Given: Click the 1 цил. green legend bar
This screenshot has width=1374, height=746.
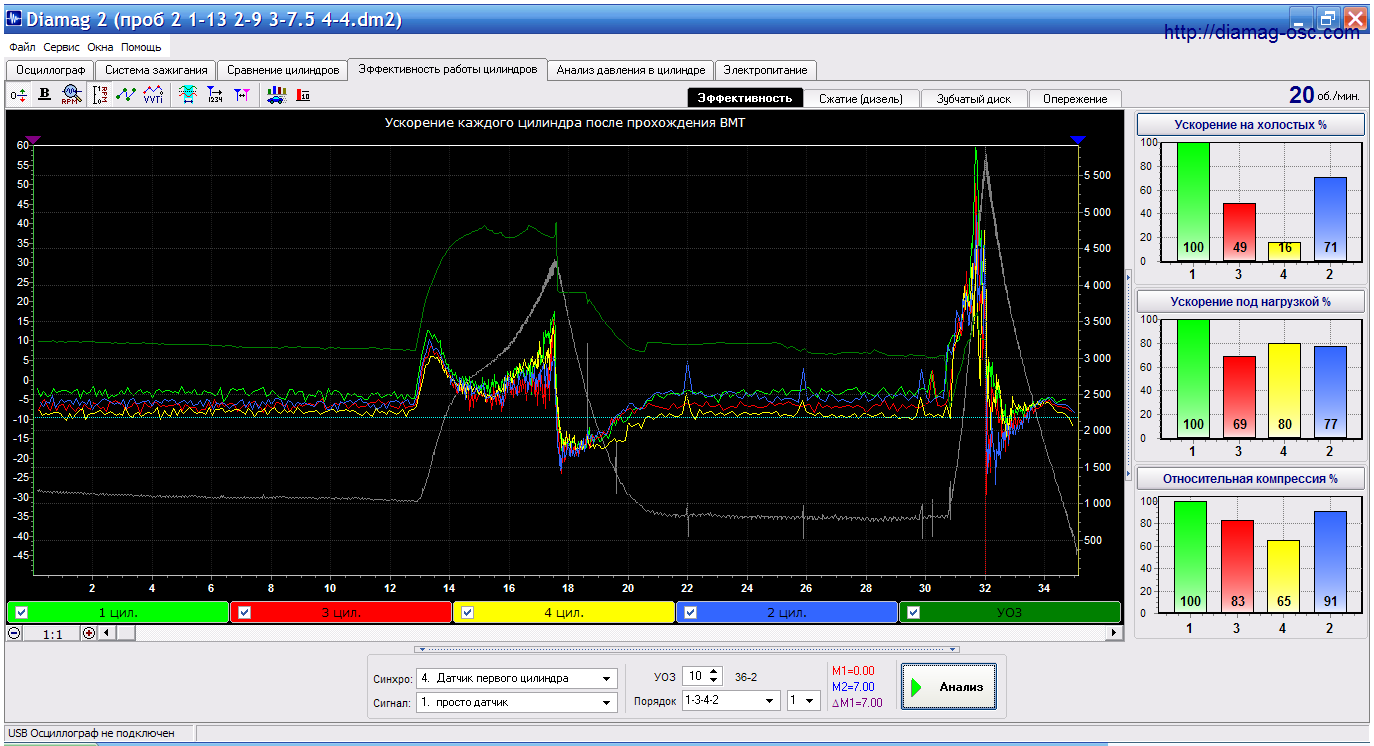Looking at the screenshot, I should coord(118,612).
